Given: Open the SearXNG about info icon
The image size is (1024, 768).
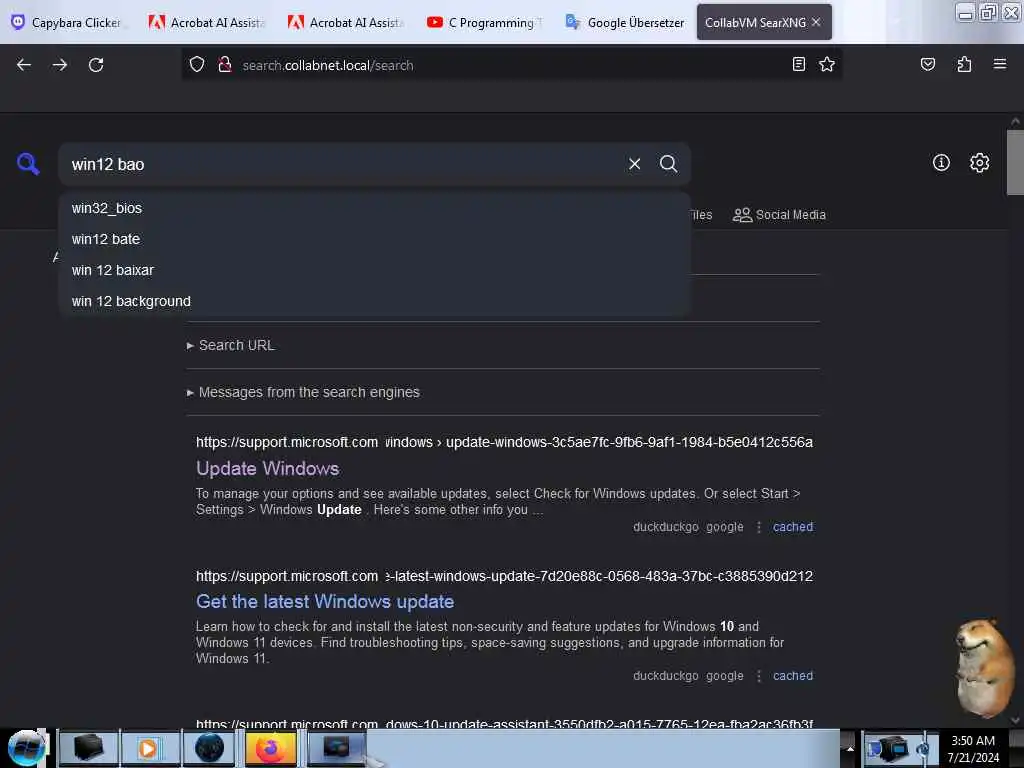Looking at the screenshot, I should click(x=941, y=163).
